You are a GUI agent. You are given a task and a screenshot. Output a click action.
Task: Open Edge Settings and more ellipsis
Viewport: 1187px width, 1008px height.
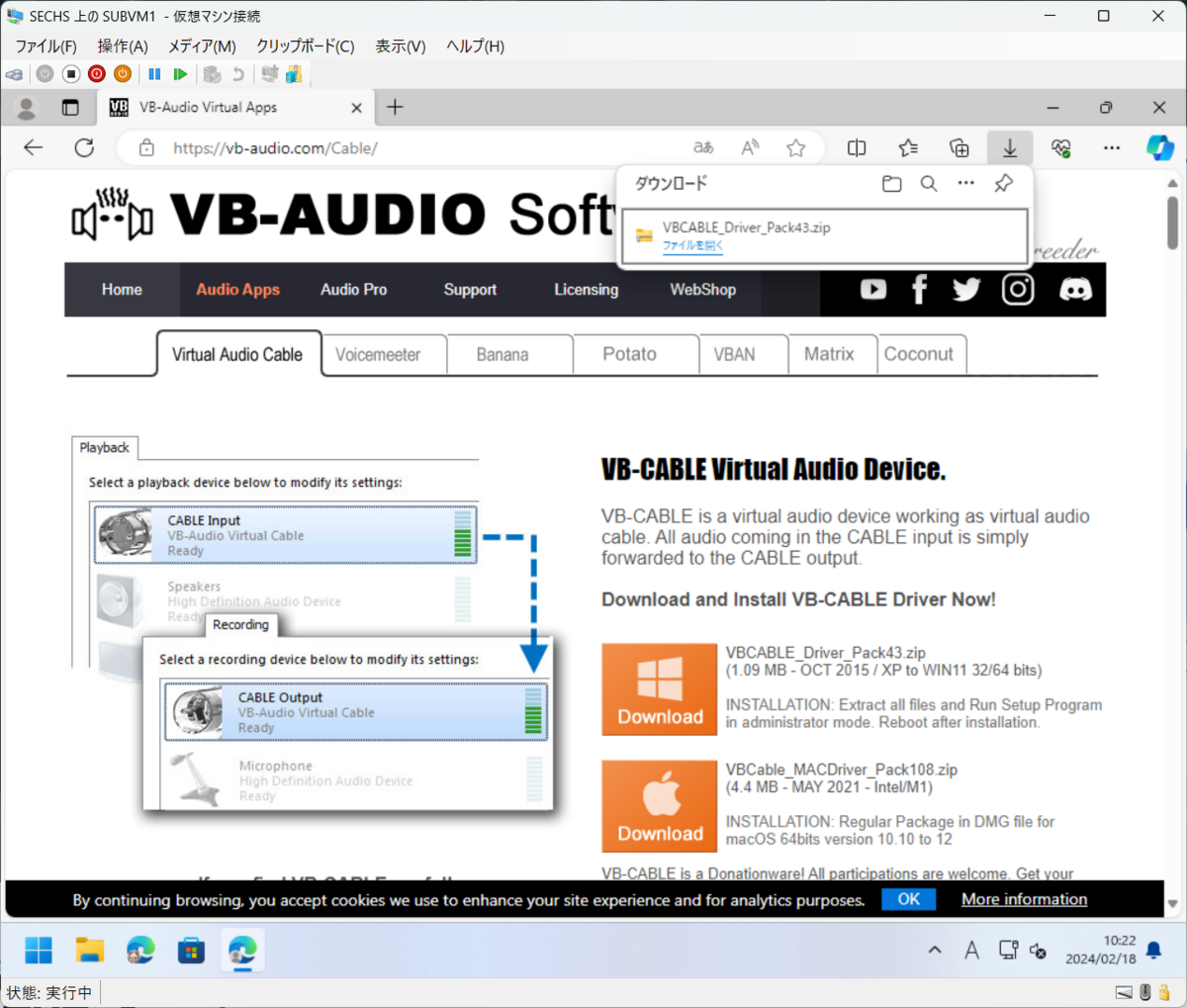tap(1112, 147)
